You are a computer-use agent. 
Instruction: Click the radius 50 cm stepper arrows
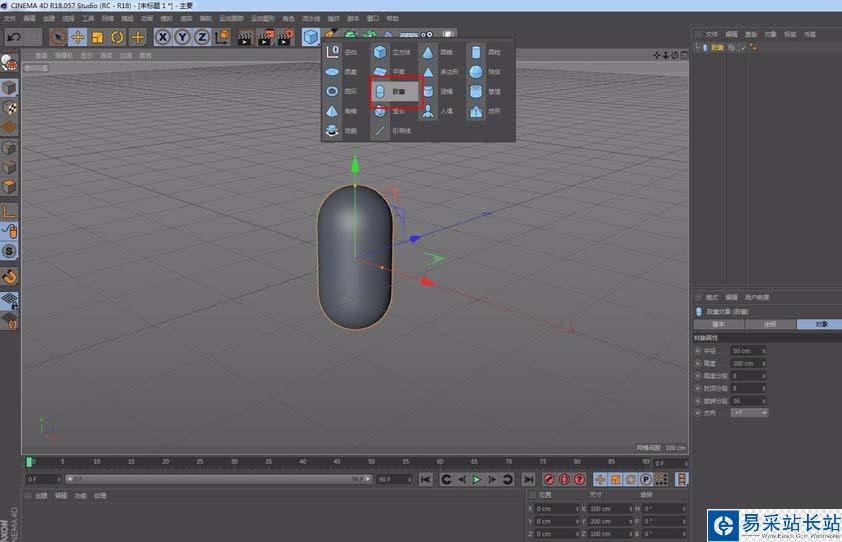coord(764,351)
